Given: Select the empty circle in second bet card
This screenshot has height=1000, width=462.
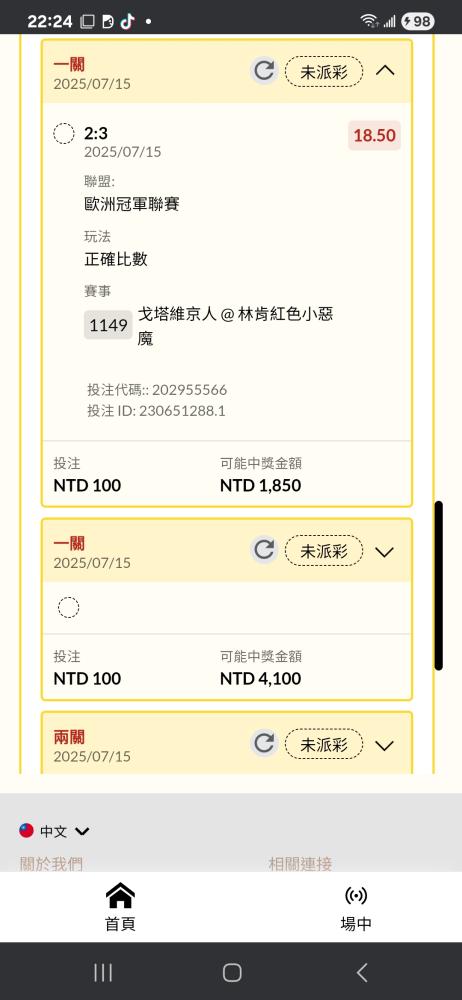Looking at the screenshot, I should (x=69, y=608).
